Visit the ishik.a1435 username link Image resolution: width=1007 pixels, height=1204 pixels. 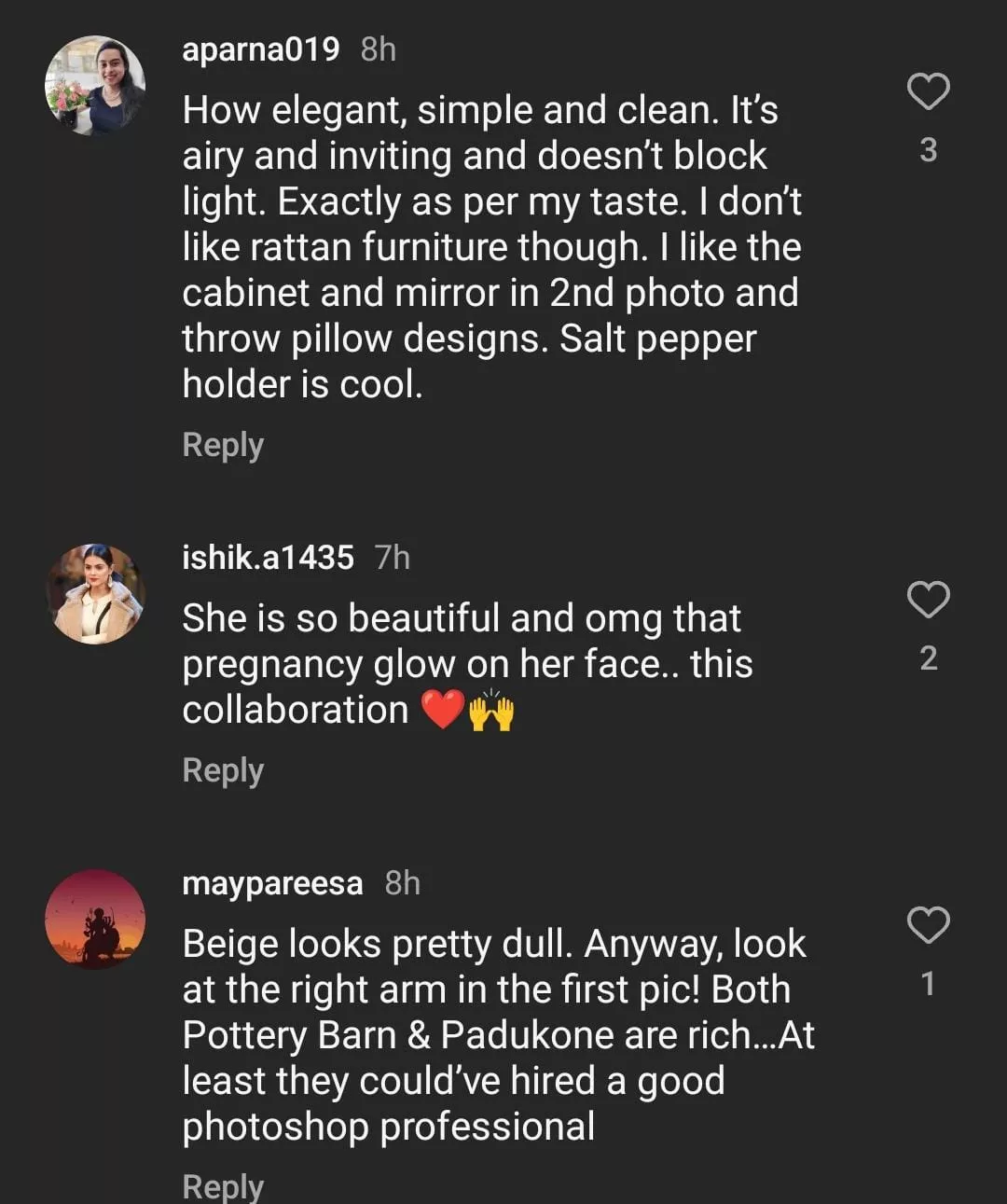tap(268, 558)
